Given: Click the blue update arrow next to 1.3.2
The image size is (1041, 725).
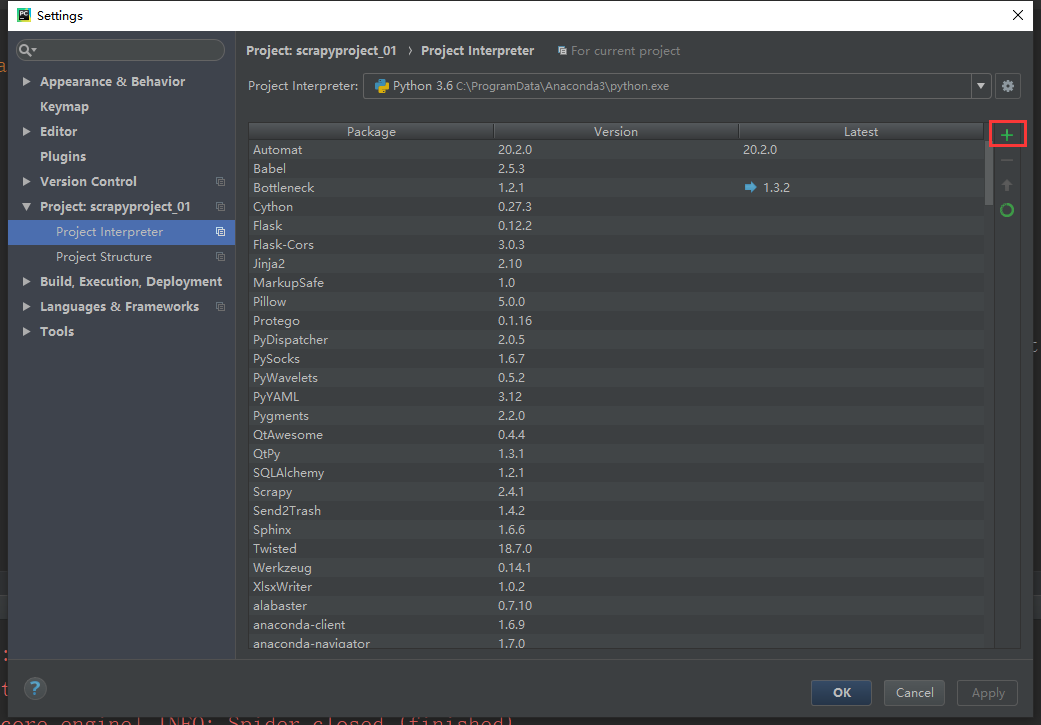Looking at the screenshot, I should click(751, 187).
